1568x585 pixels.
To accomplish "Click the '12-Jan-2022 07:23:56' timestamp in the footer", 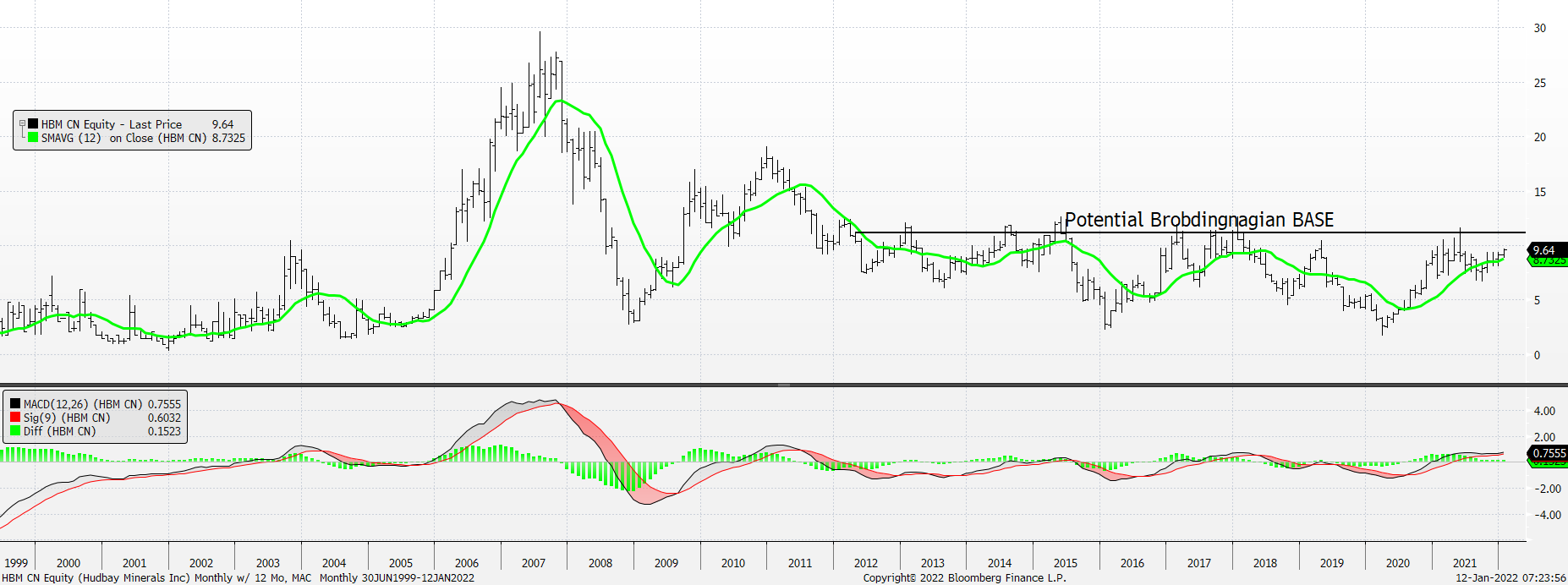I will tap(1510, 578).
